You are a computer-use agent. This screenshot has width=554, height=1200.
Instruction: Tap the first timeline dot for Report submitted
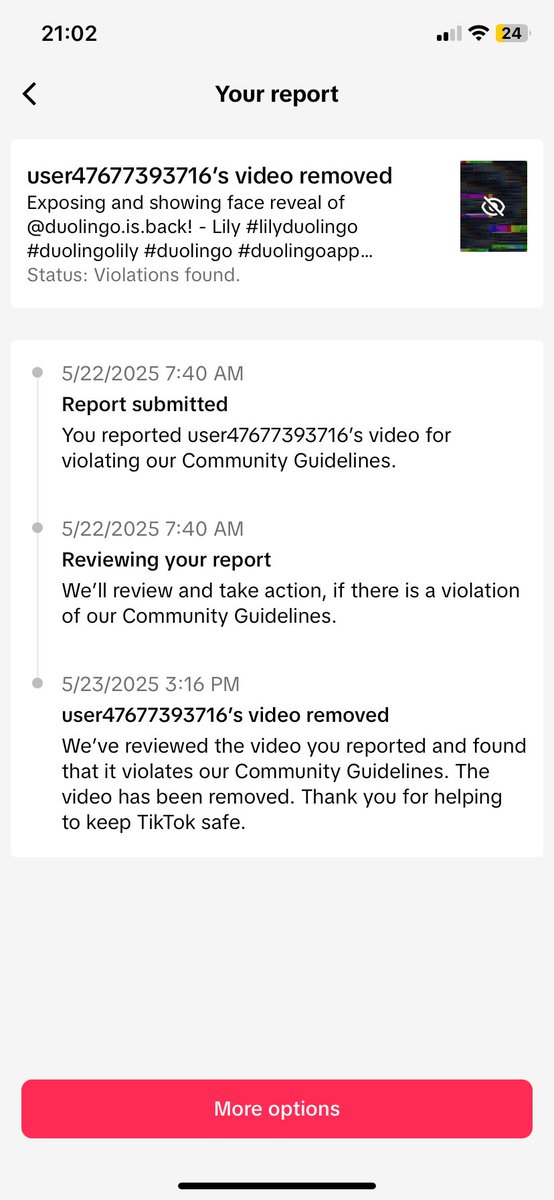click(38, 373)
